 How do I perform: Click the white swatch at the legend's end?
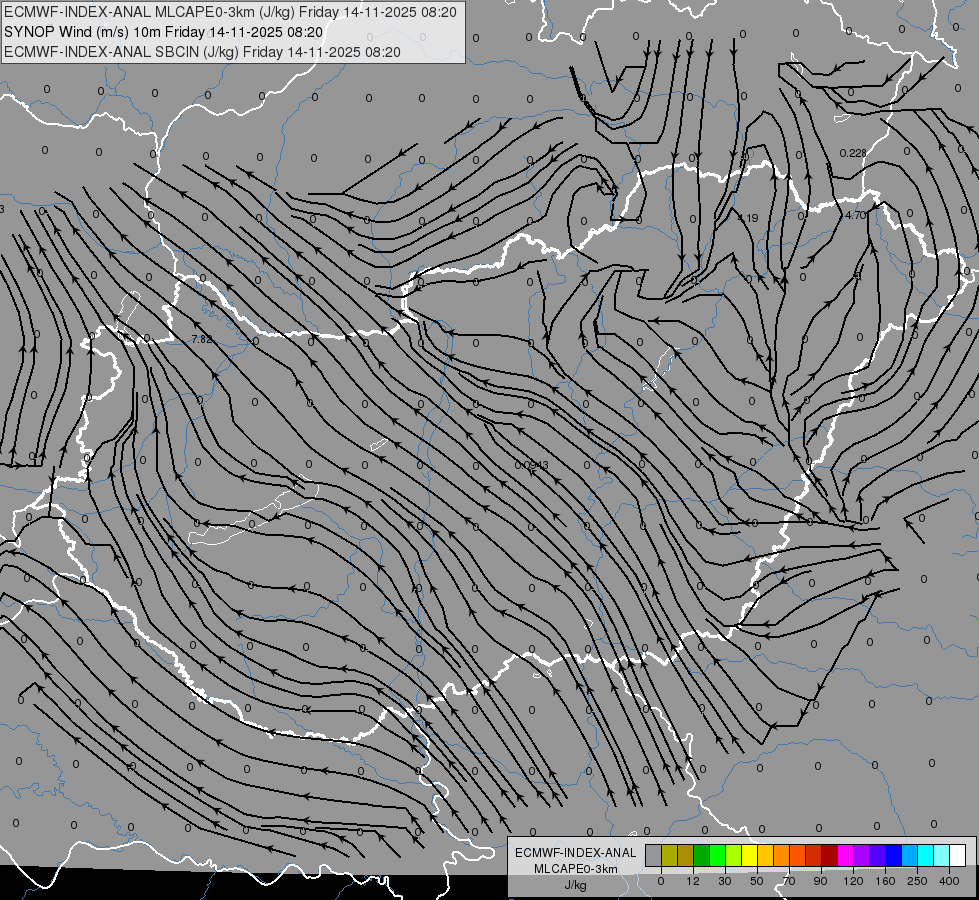click(x=958, y=855)
